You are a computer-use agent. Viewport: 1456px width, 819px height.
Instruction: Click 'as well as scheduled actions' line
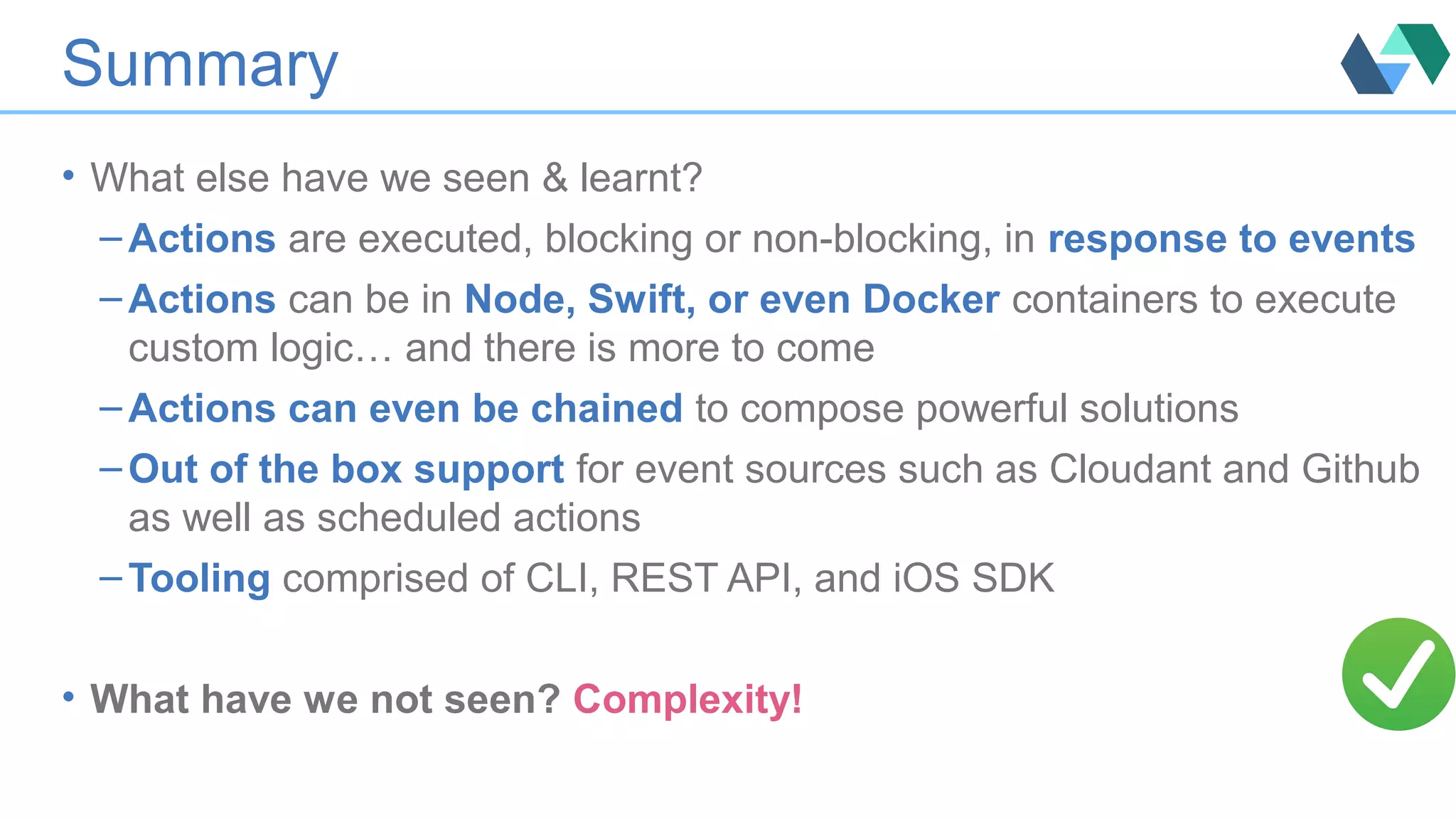(384, 518)
